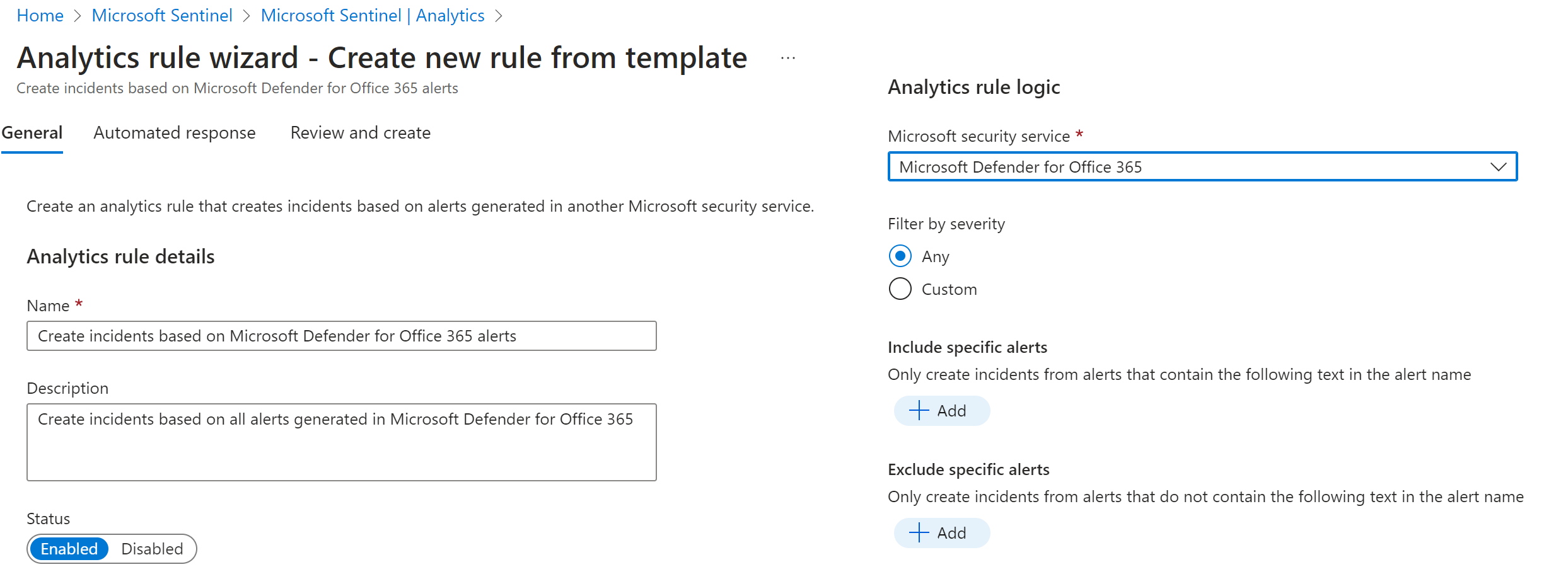Click into the Description text area
1568x579 pixels.
pos(341,442)
